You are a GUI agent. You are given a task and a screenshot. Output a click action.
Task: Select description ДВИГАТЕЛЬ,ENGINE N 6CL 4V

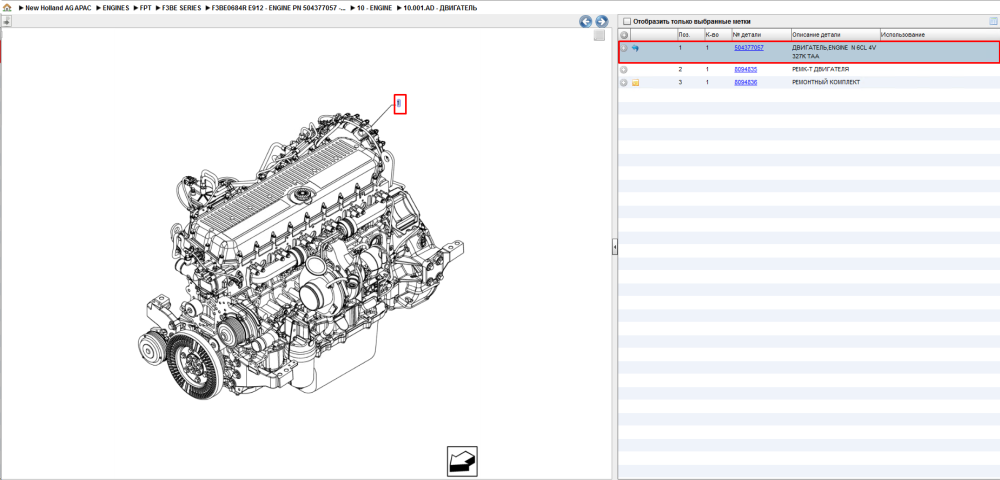[x=834, y=52]
